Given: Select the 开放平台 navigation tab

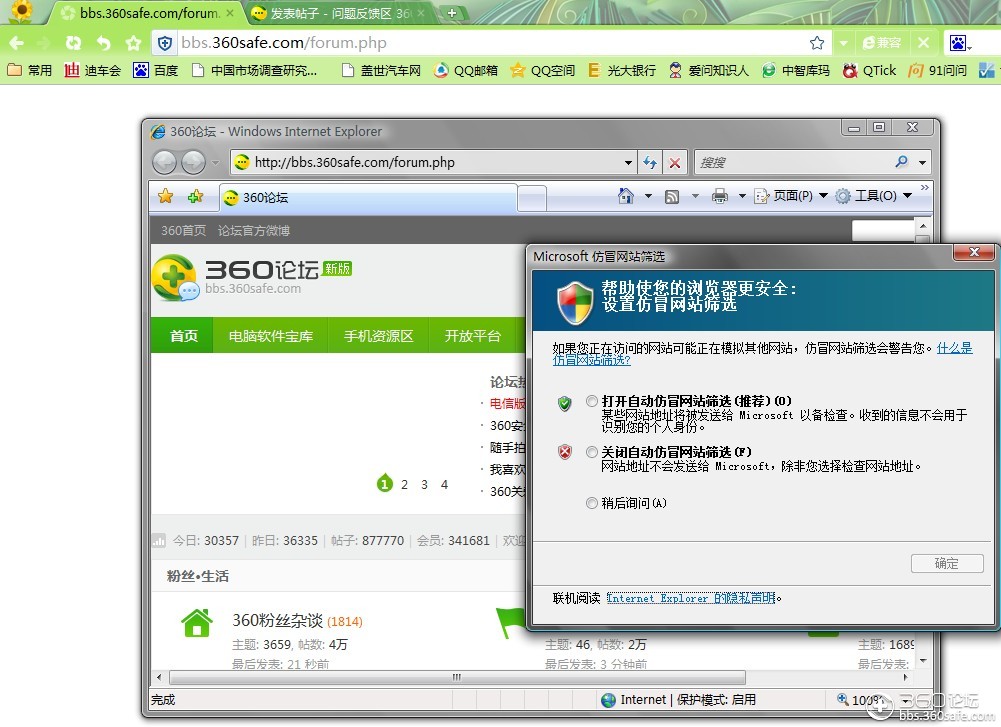Looking at the screenshot, I should pos(472,336).
